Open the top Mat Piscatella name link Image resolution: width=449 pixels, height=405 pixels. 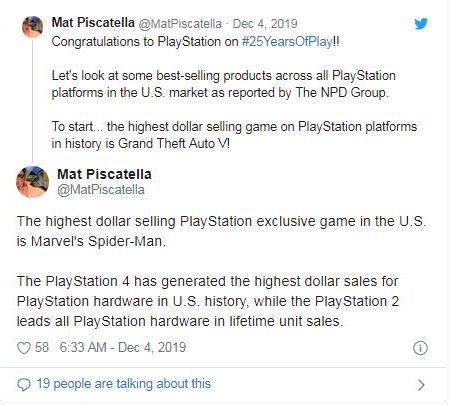pos(93,23)
